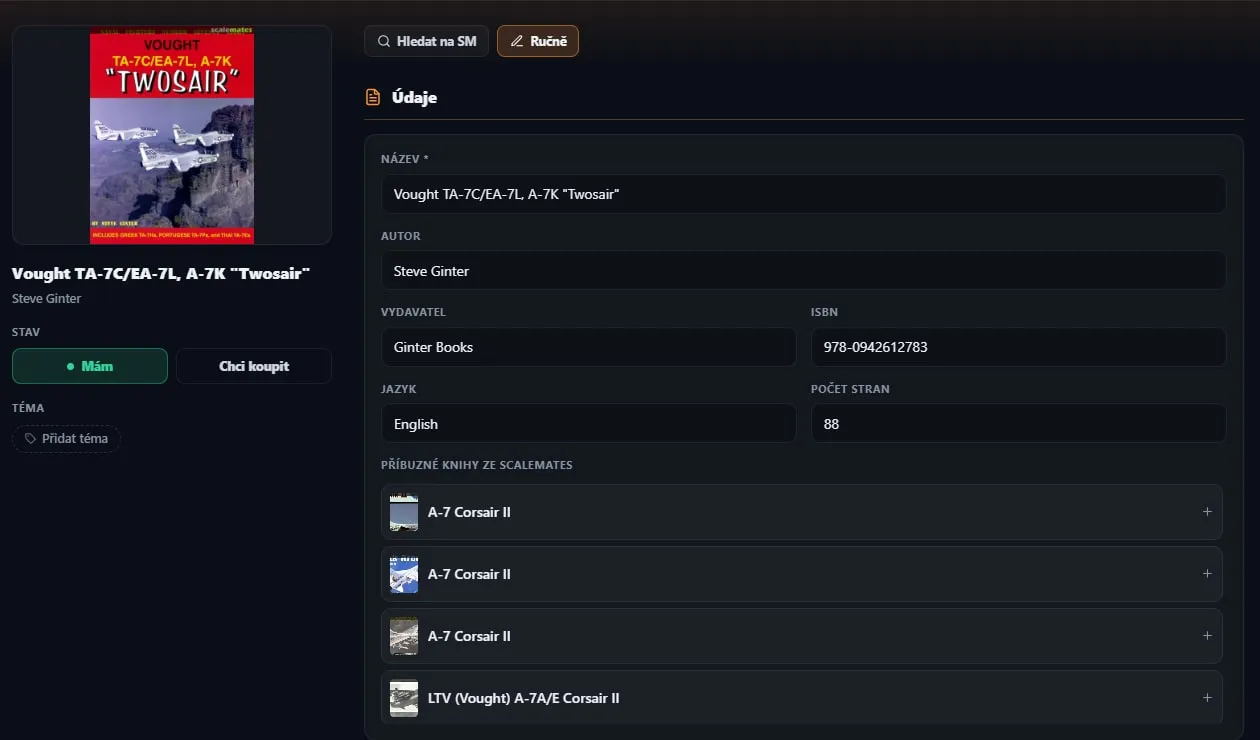
Task: Focus the ISBN field
Action: coord(1018,347)
